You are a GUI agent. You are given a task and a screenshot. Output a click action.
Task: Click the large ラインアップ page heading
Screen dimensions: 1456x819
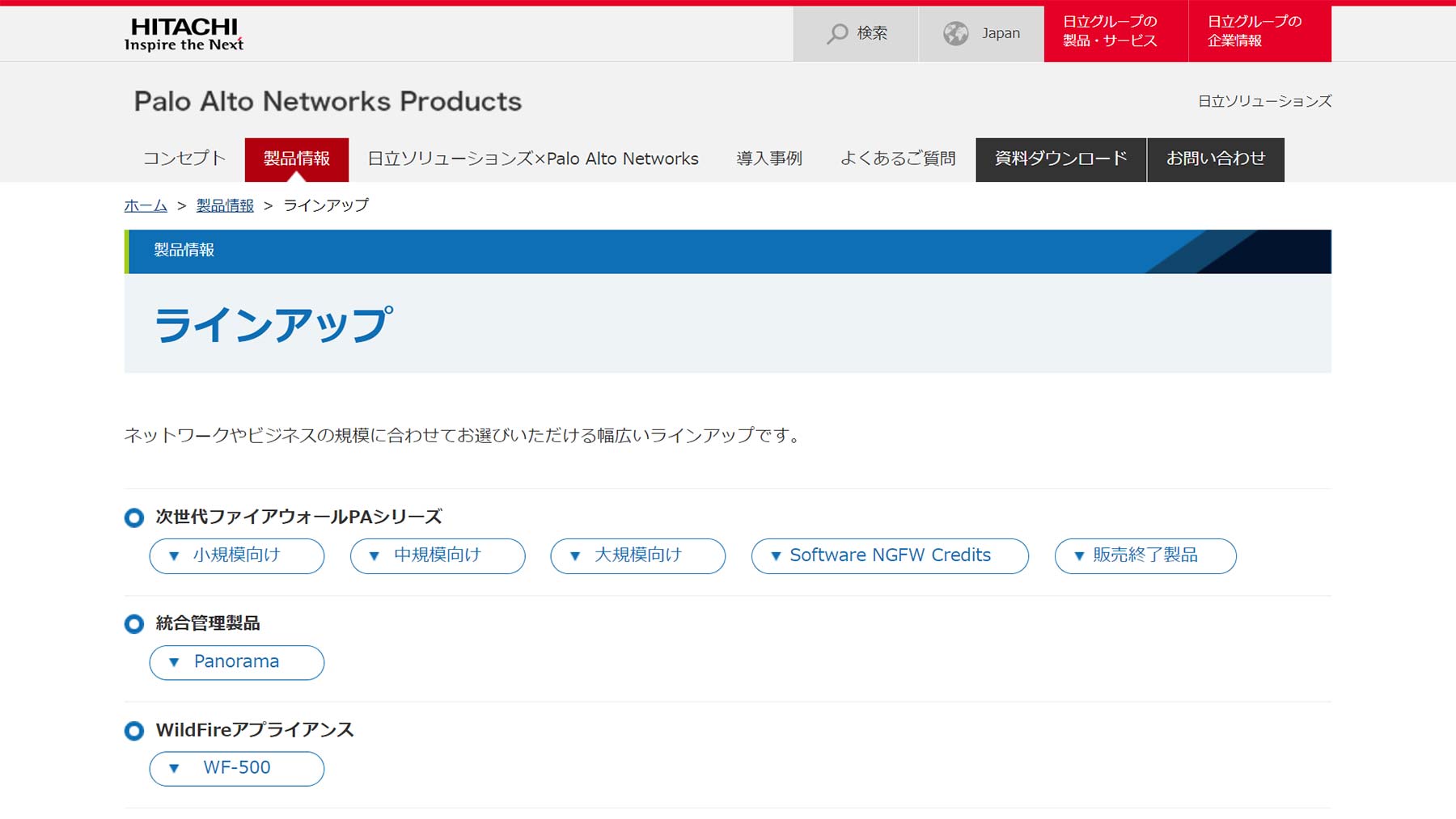point(273,324)
